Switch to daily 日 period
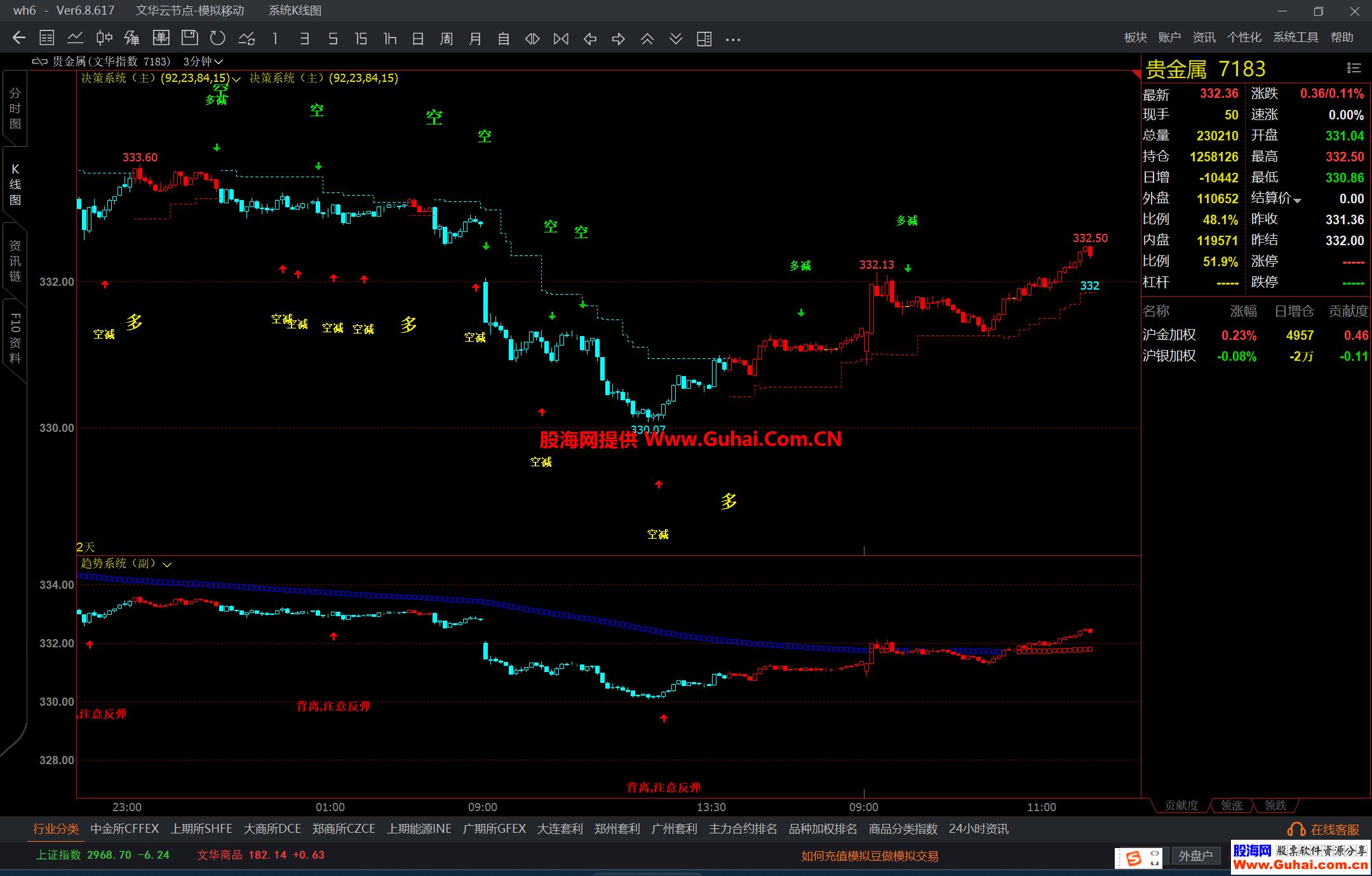 tap(417, 39)
